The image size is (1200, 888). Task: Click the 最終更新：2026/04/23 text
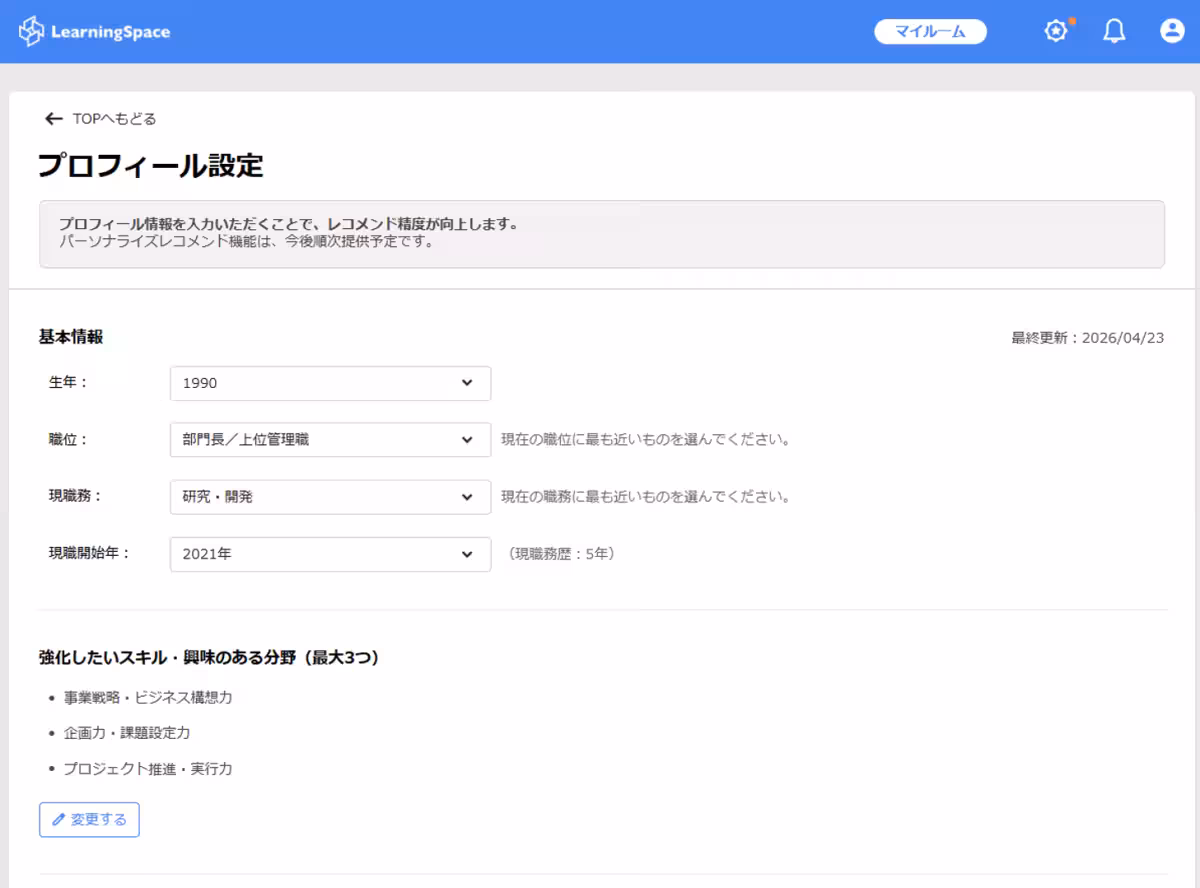pyautogui.click(x=1088, y=338)
